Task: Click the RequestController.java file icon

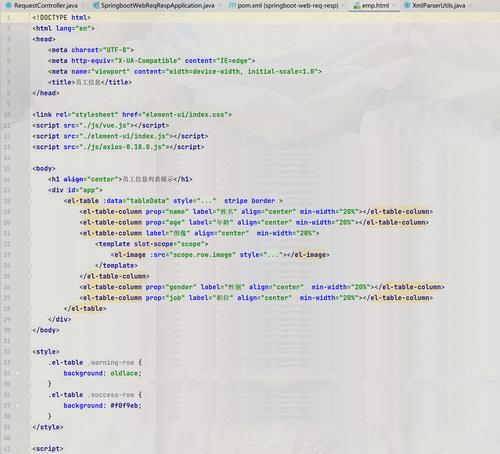Action: tap(9, 5)
